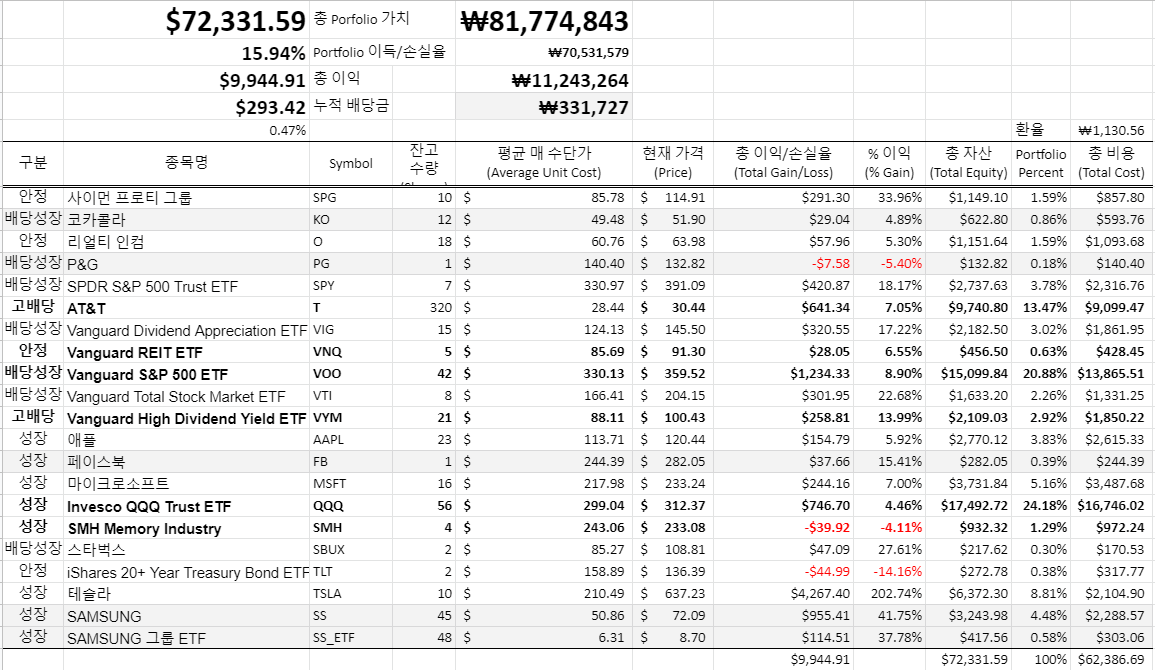
Task: Click the Total Gain/Loss column header
Action: point(783,163)
